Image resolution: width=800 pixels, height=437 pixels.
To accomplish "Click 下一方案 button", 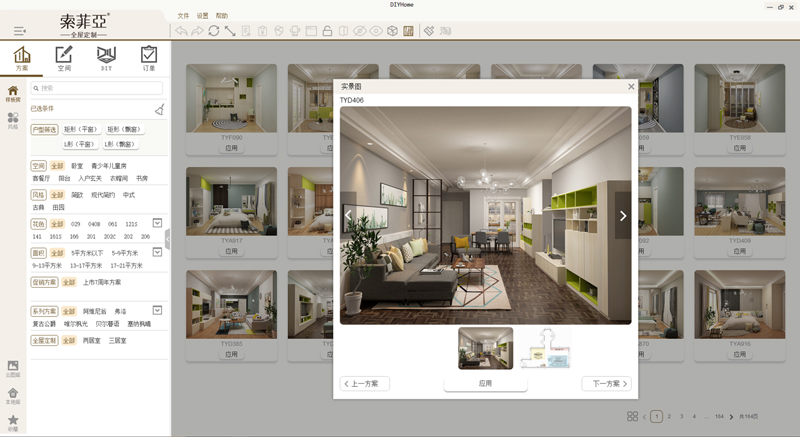I will 607,384.
